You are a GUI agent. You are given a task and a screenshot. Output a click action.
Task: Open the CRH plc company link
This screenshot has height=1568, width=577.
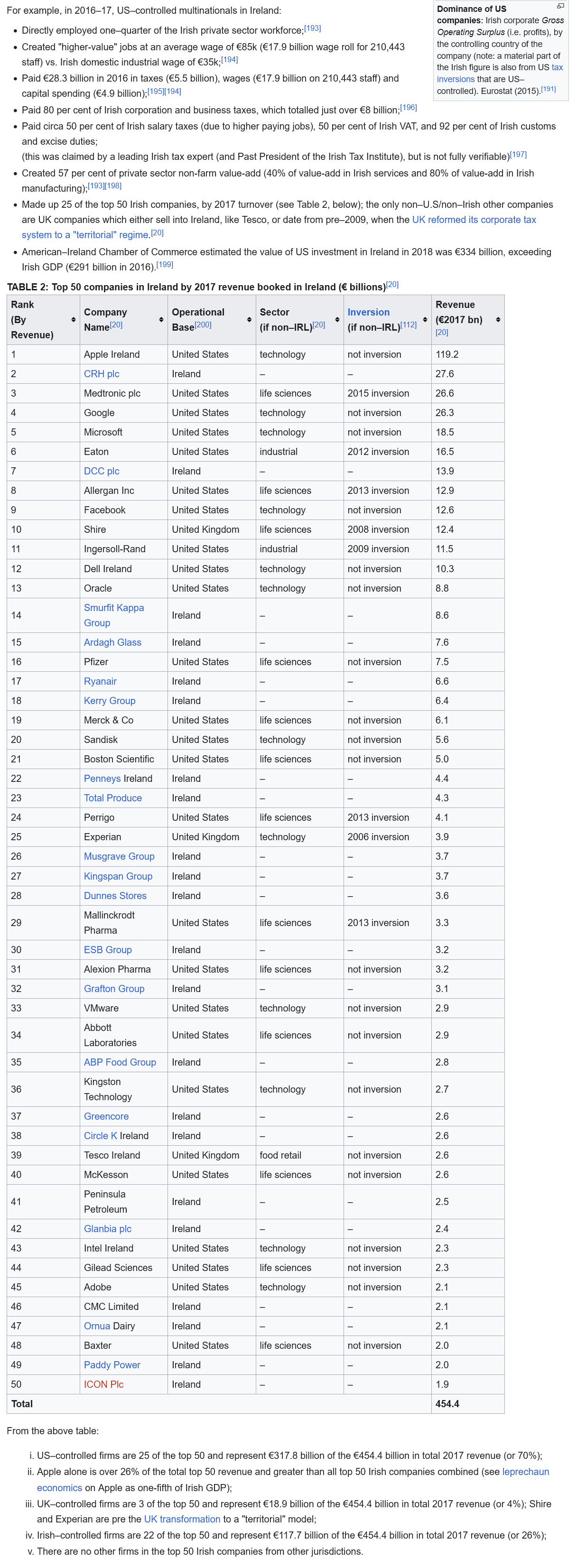pyautogui.click(x=102, y=374)
